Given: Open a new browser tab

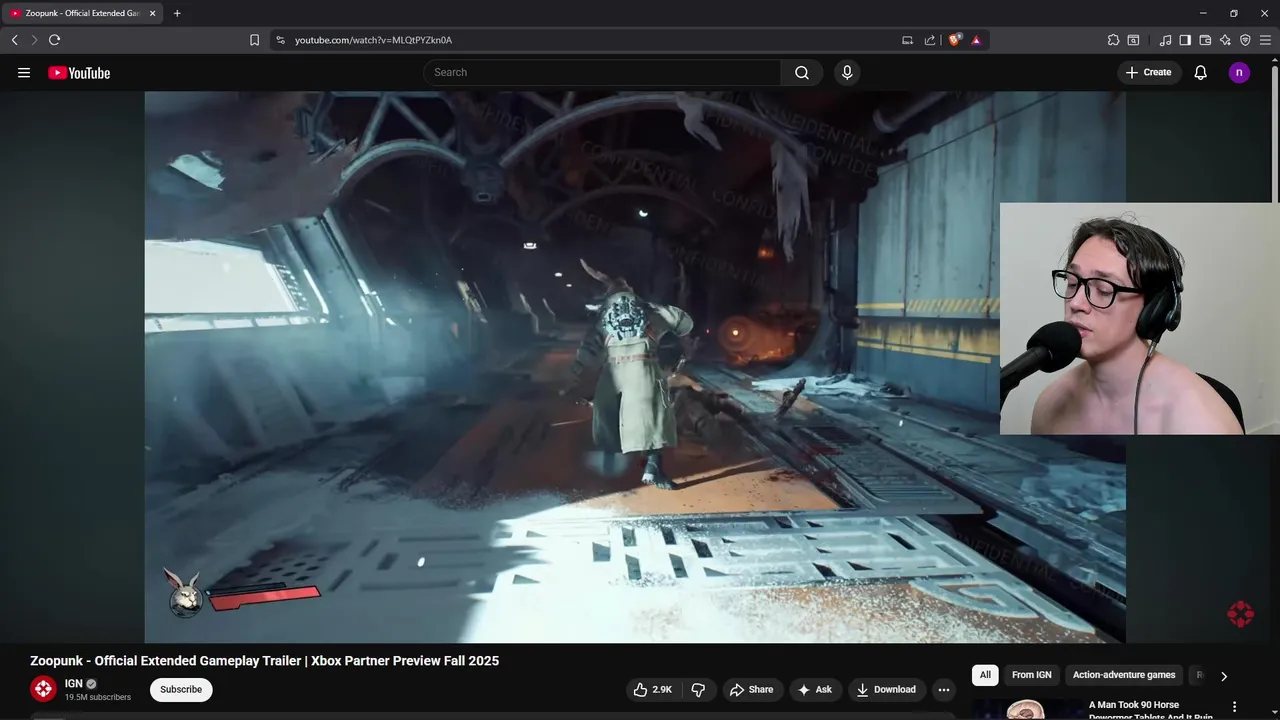Looking at the screenshot, I should (x=177, y=13).
